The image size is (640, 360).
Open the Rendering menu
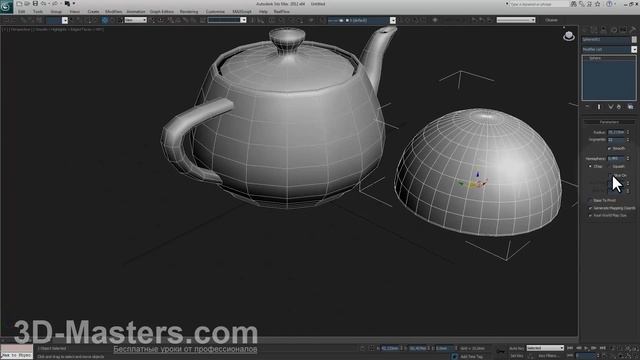(189, 12)
